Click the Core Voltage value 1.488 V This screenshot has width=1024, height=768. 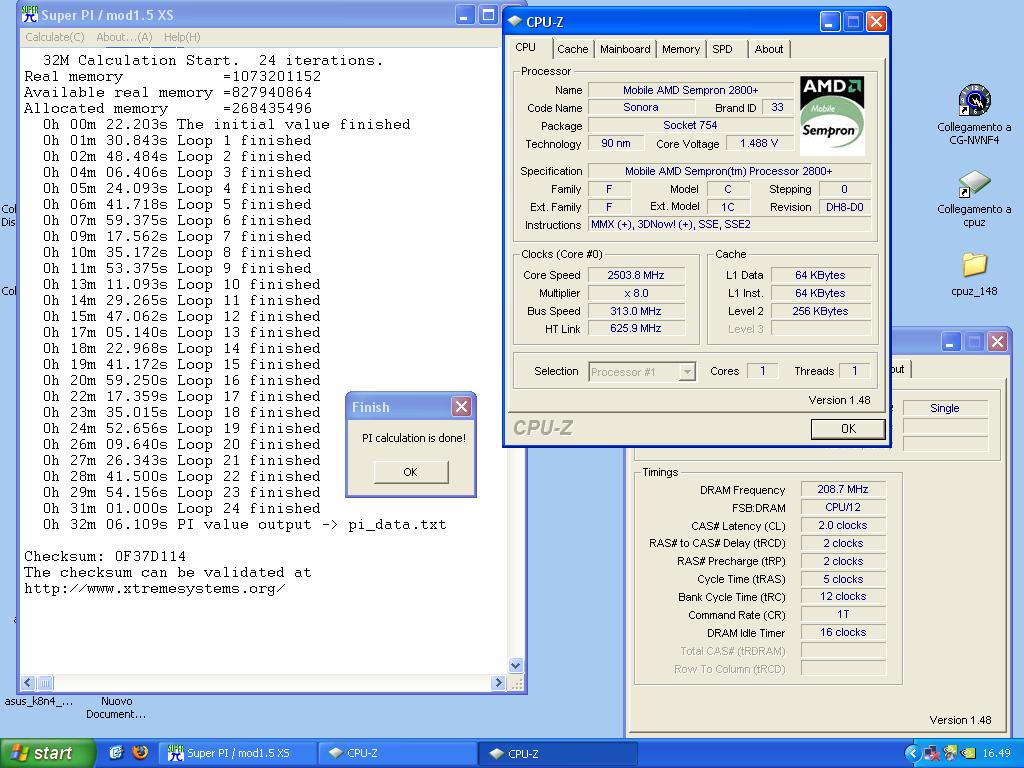[759, 143]
